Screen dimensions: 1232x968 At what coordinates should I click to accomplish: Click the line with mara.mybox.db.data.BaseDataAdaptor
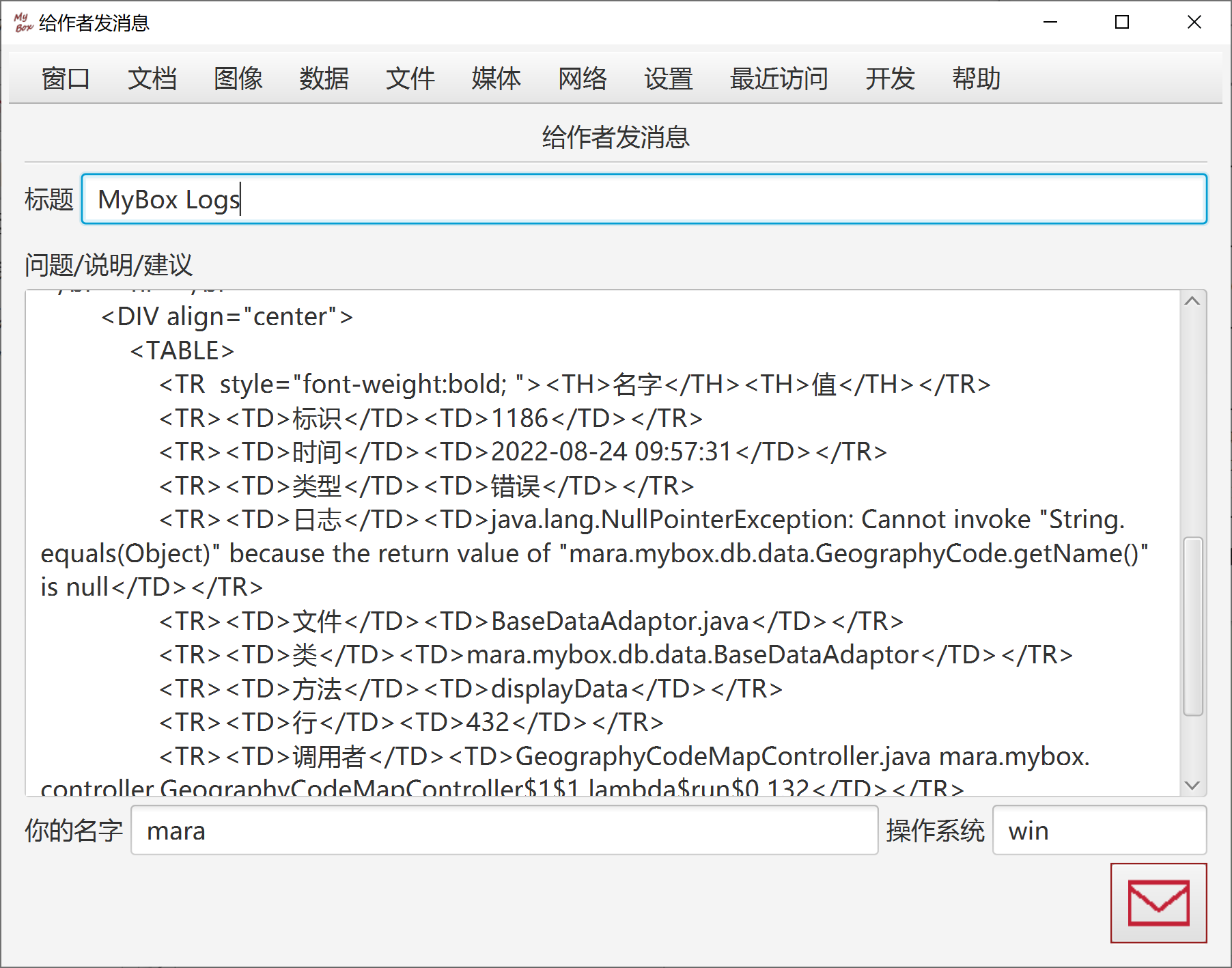(x=616, y=654)
